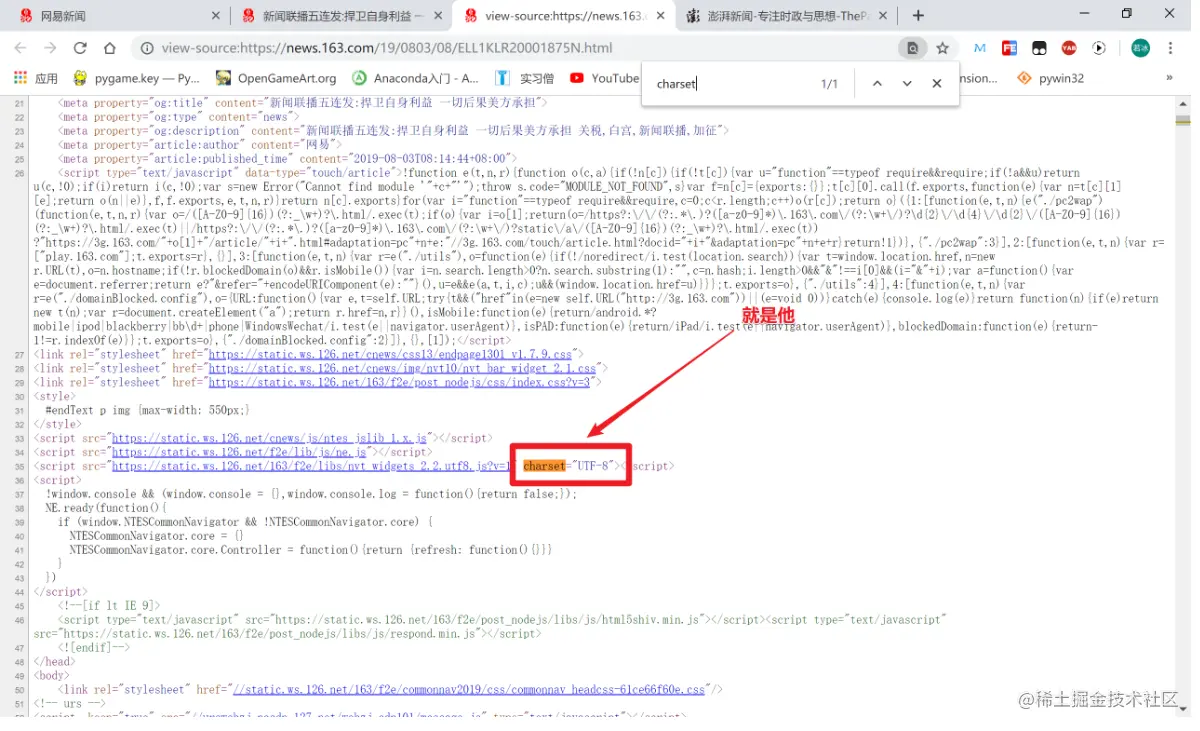Jump to next charset search match

coord(907,84)
